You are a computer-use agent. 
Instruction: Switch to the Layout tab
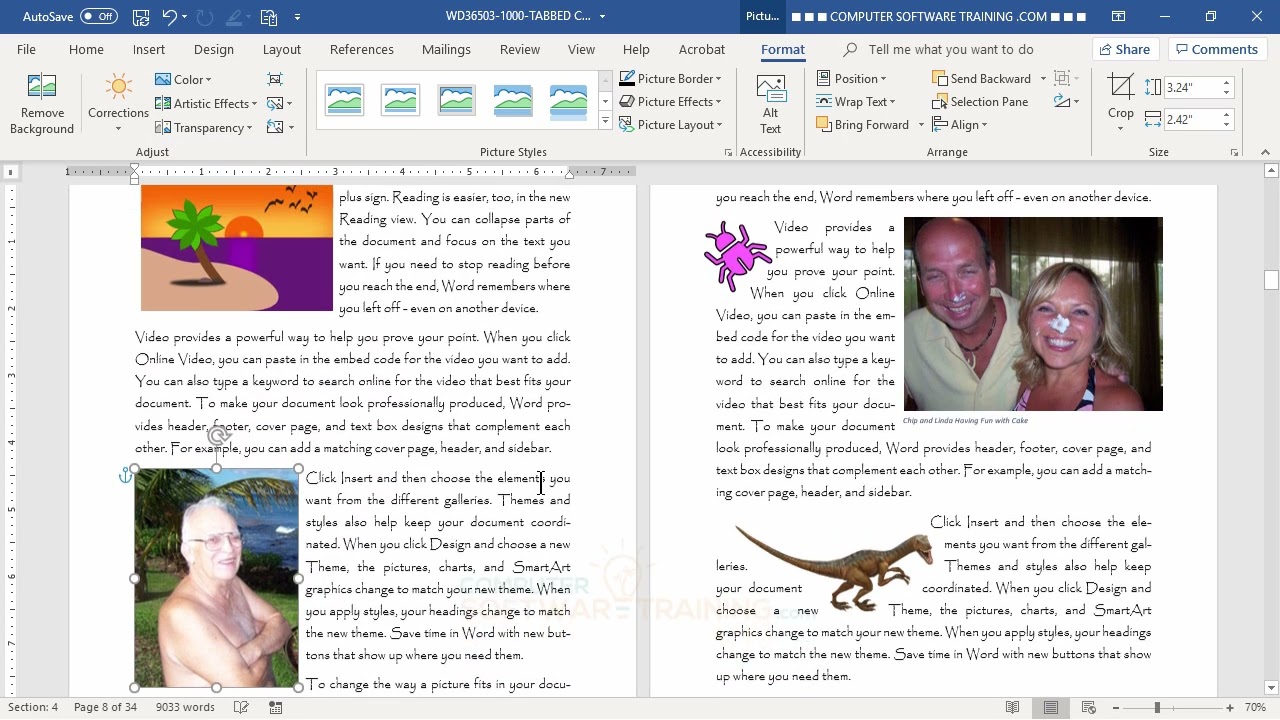pos(281,49)
